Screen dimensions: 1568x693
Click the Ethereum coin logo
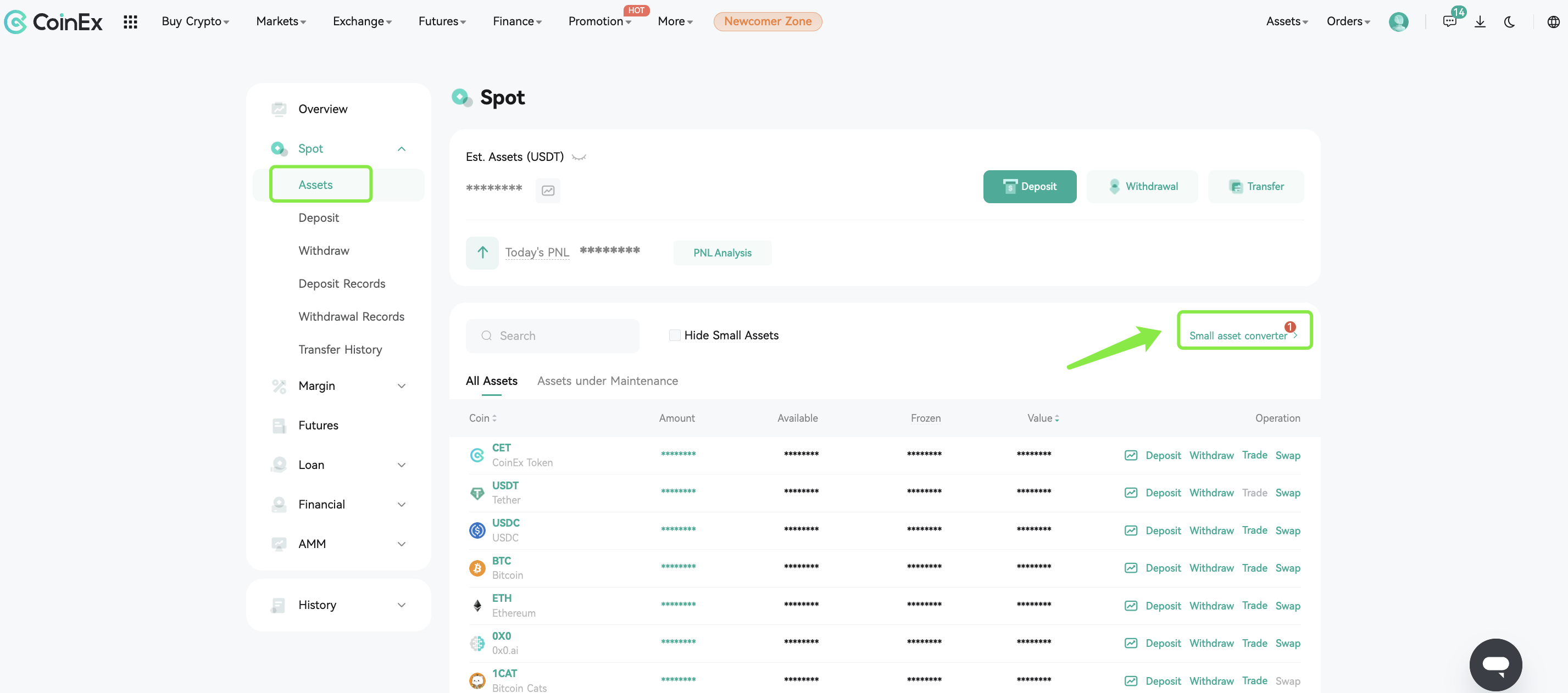coord(477,606)
